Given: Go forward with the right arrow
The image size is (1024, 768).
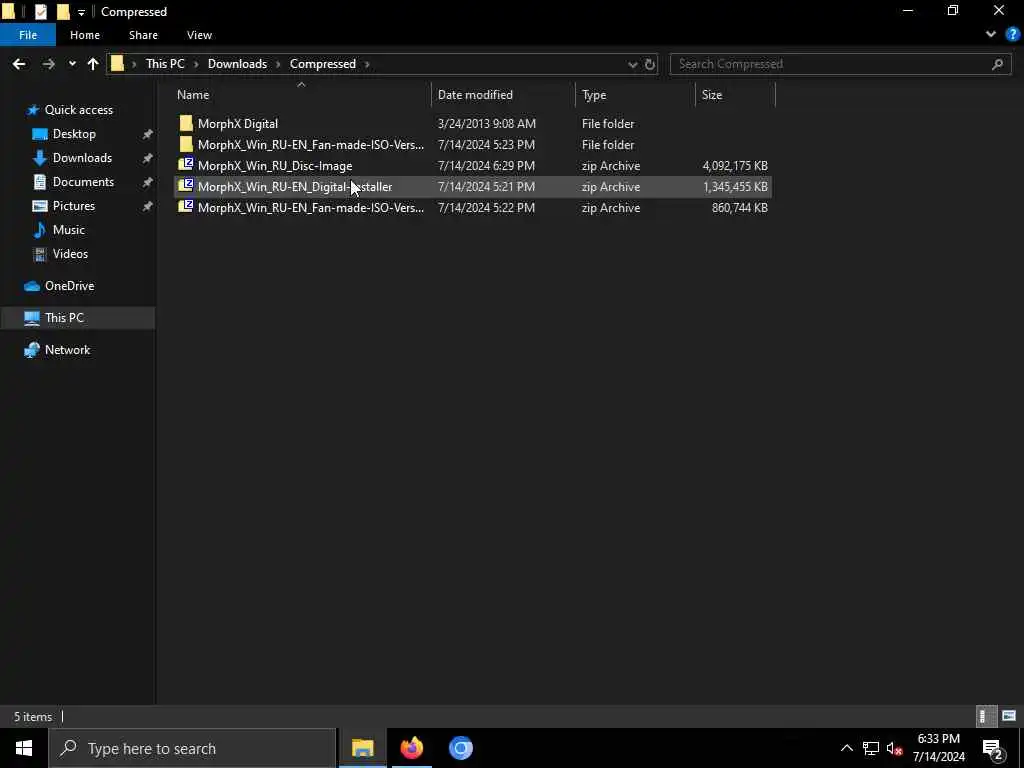Looking at the screenshot, I should coord(48,64).
